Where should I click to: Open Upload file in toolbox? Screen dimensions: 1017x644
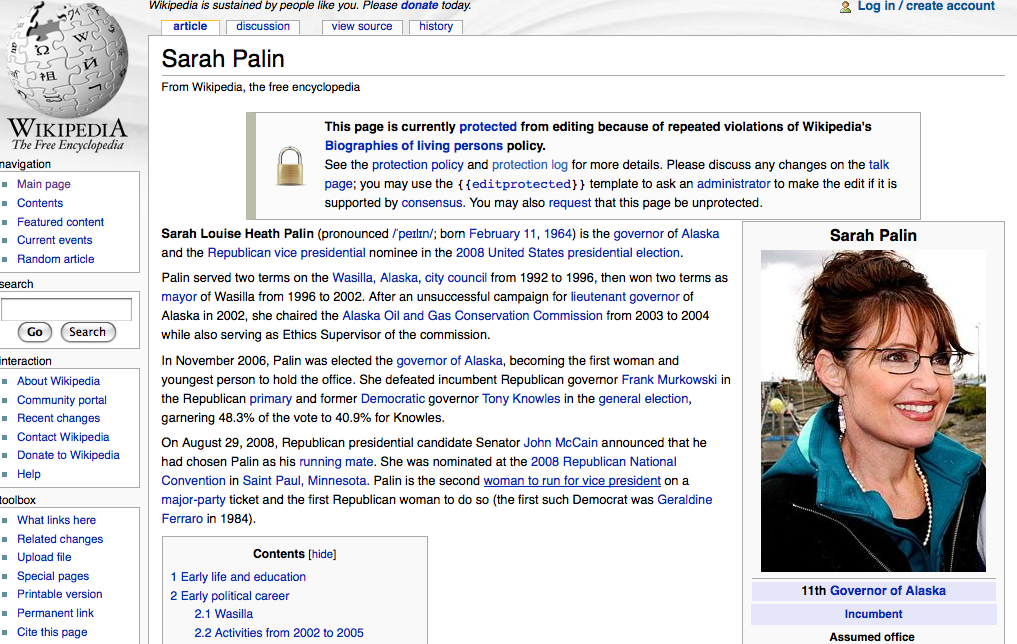tap(44, 557)
